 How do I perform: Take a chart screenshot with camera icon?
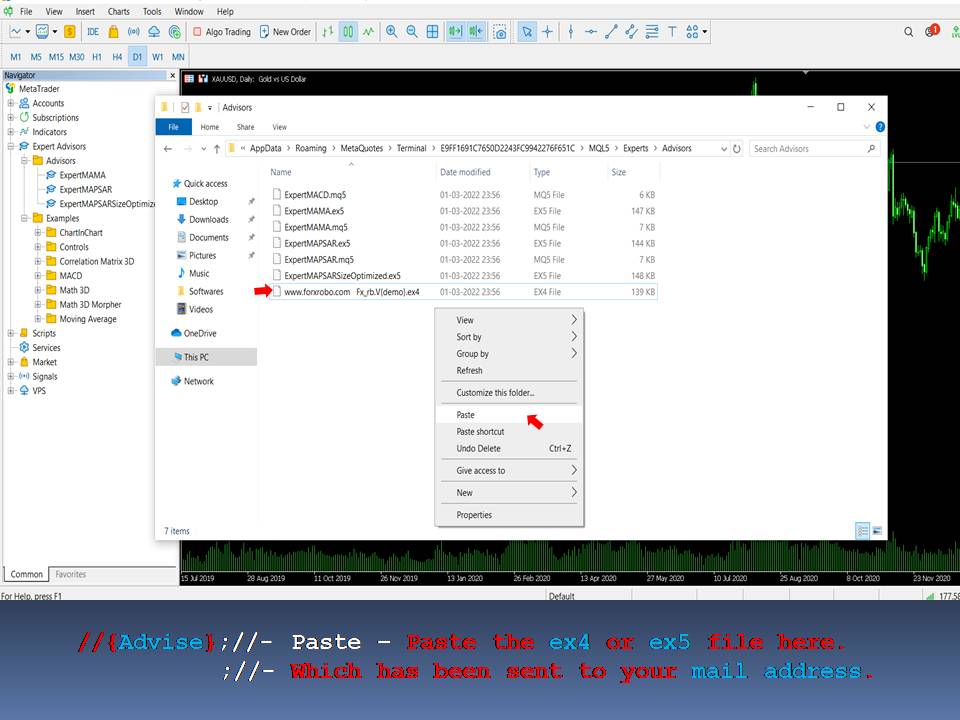499,32
